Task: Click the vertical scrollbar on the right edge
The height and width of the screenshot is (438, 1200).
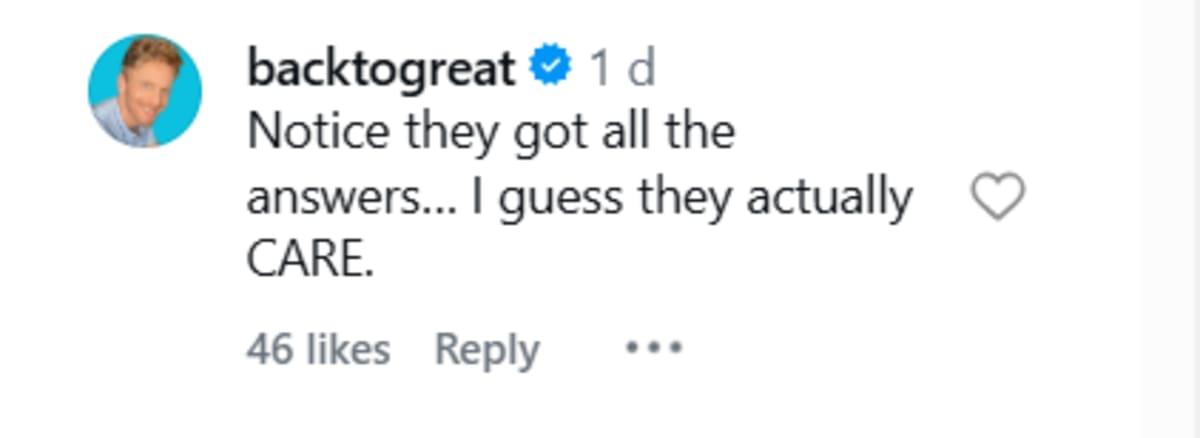Action: [1169, 219]
